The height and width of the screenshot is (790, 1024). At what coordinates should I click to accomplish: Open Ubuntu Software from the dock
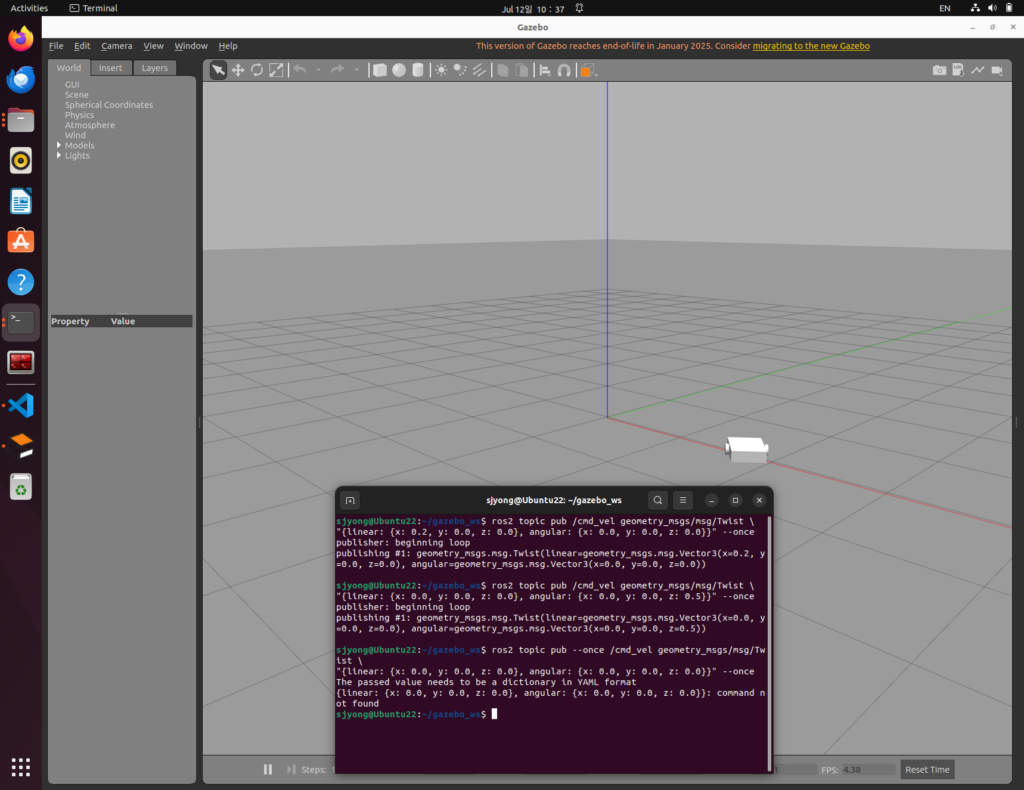point(21,241)
